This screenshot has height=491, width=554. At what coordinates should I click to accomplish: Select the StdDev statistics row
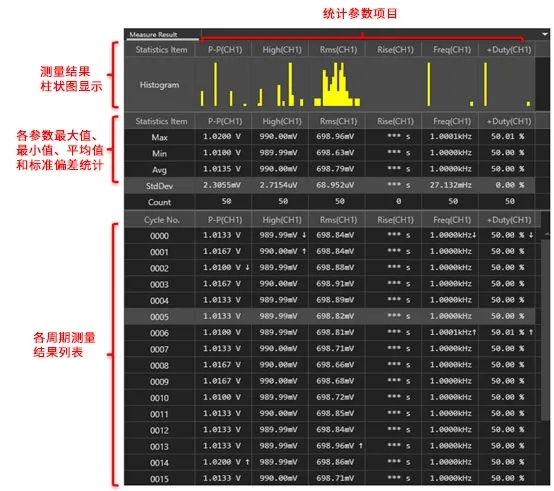pyautogui.click(x=329, y=185)
